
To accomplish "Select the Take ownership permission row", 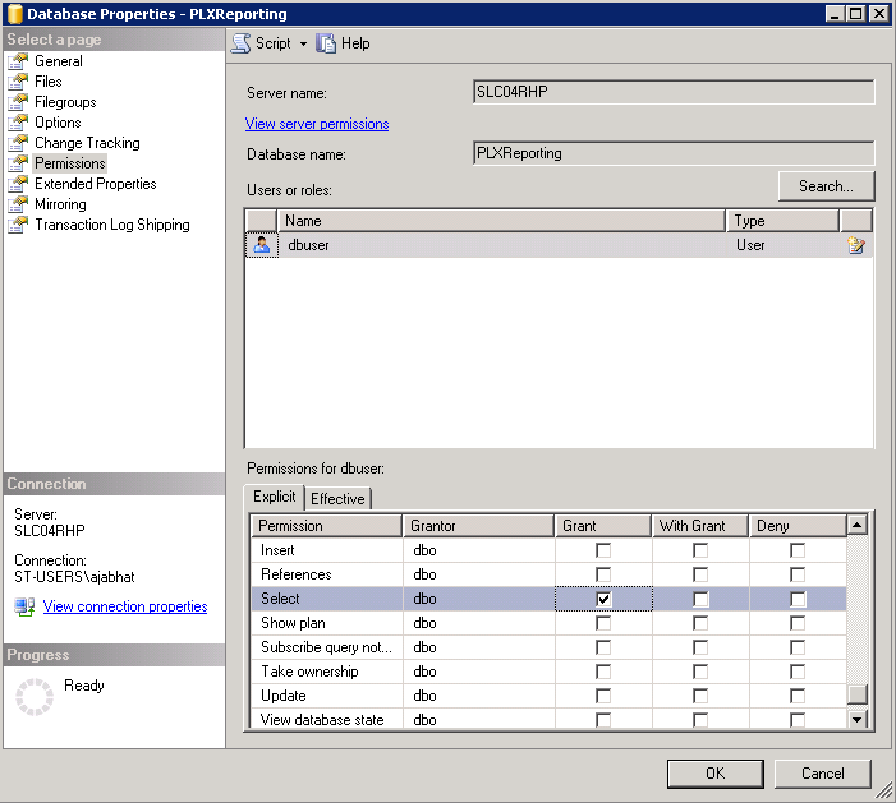I will coord(549,672).
